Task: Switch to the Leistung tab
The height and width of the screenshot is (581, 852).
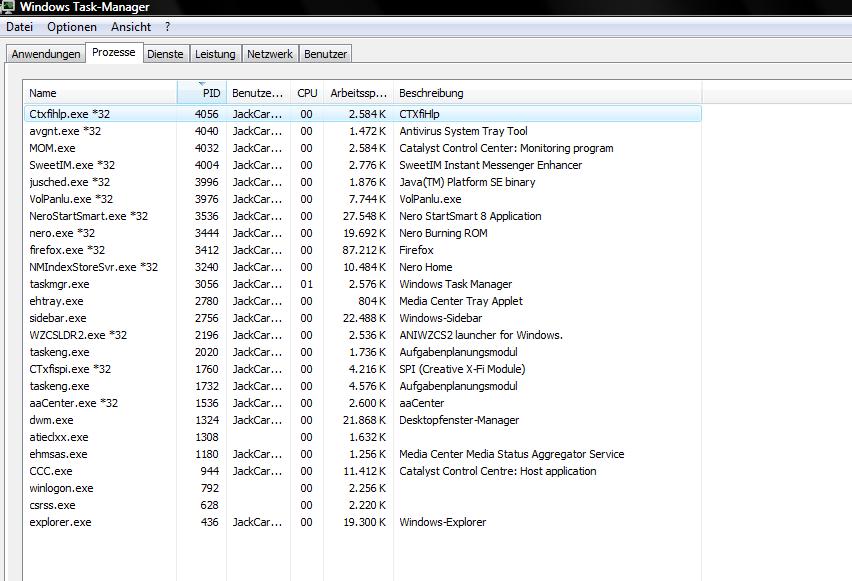Action: [x=215, y=54]
